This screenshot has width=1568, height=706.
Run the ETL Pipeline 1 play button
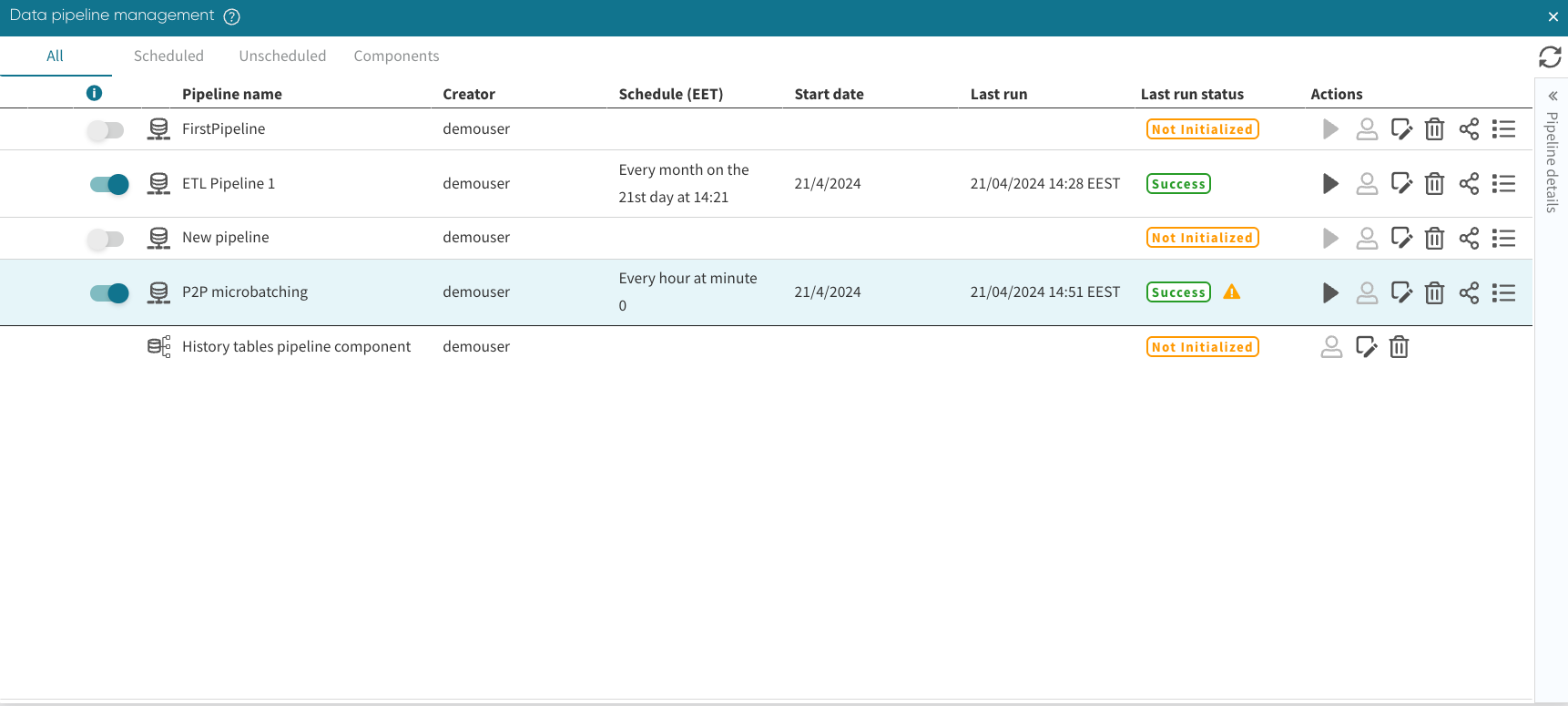click(x=1330, y=184)
